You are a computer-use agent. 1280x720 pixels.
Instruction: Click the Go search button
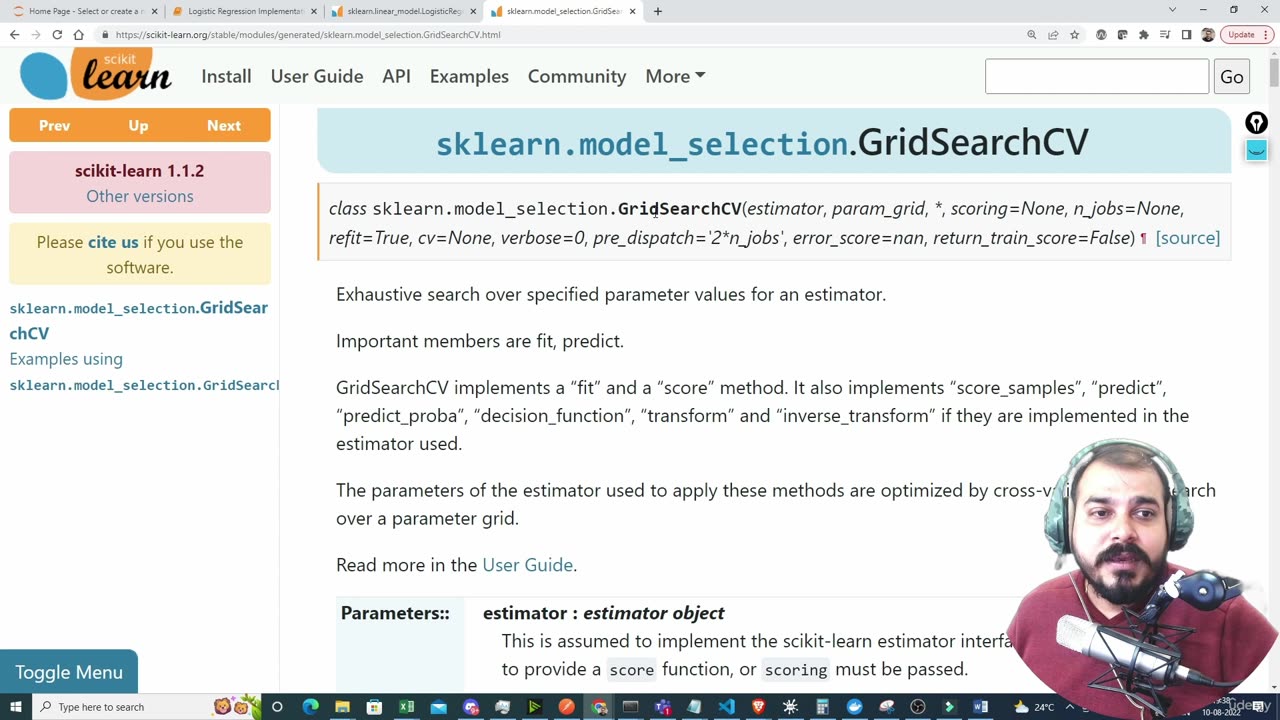[x=1232, y=77]
